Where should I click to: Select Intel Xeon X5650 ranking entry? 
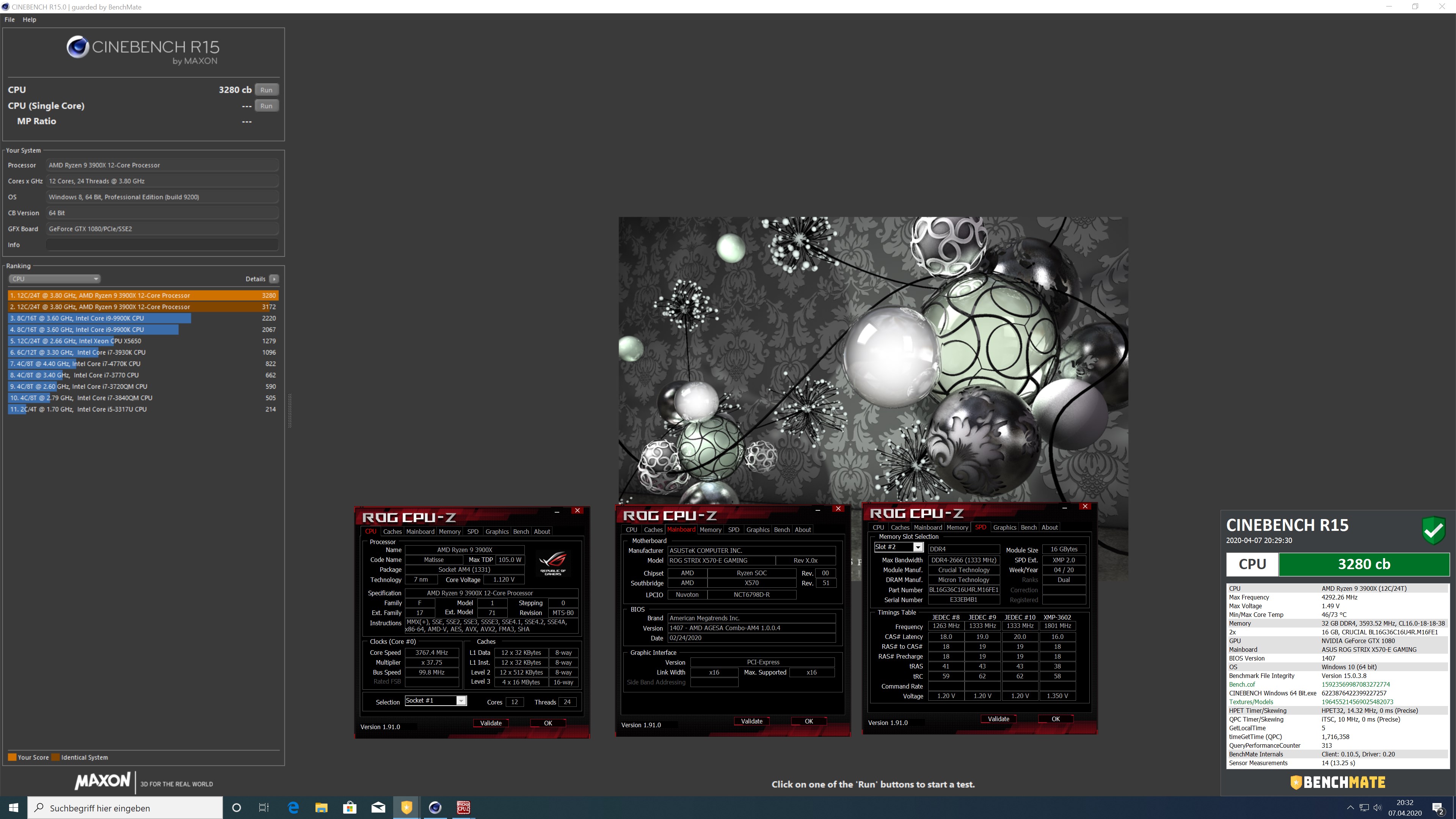(x=143, y=341)
